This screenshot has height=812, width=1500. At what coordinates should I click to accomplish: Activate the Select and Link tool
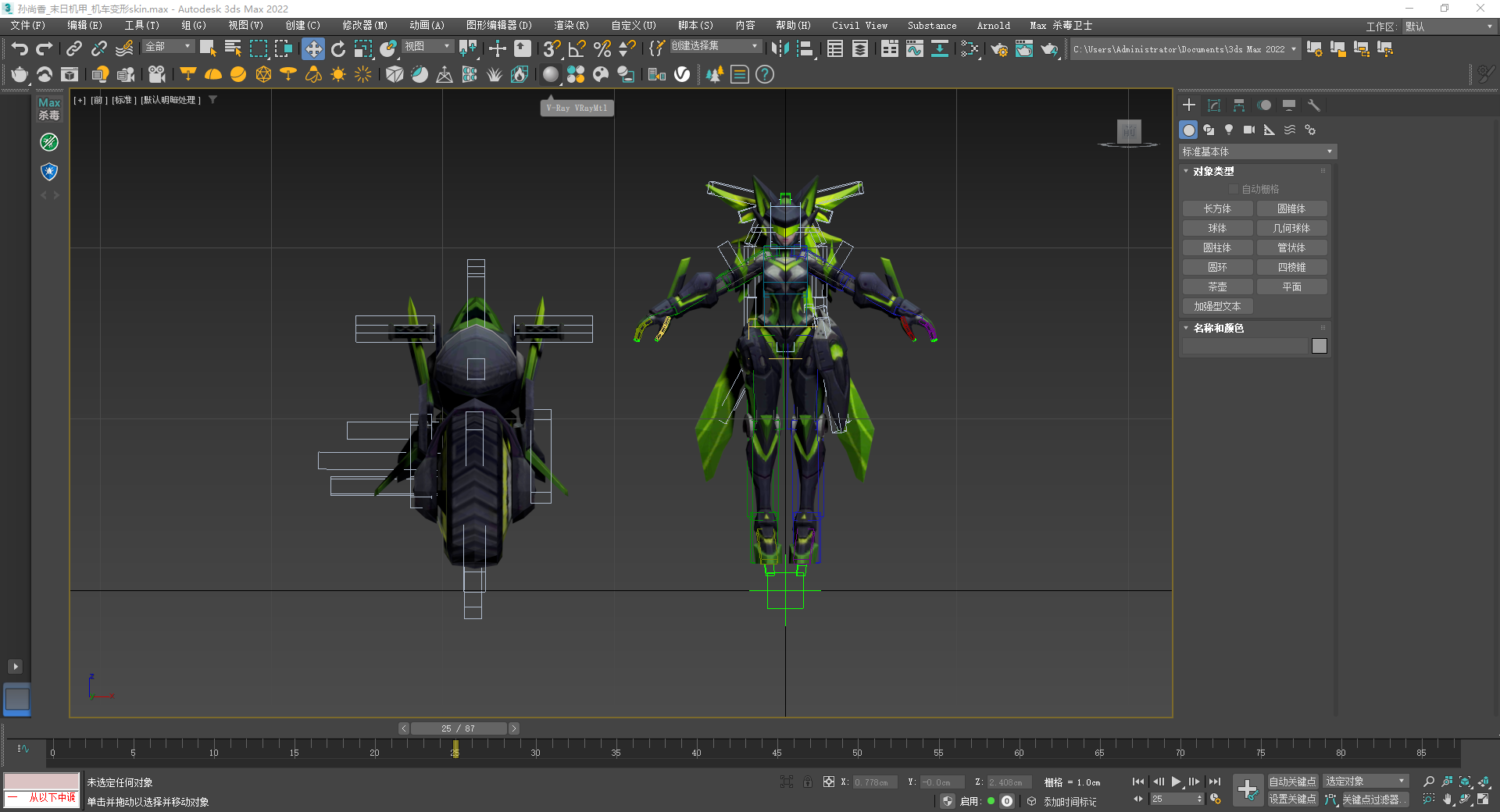tap(73, 48)
